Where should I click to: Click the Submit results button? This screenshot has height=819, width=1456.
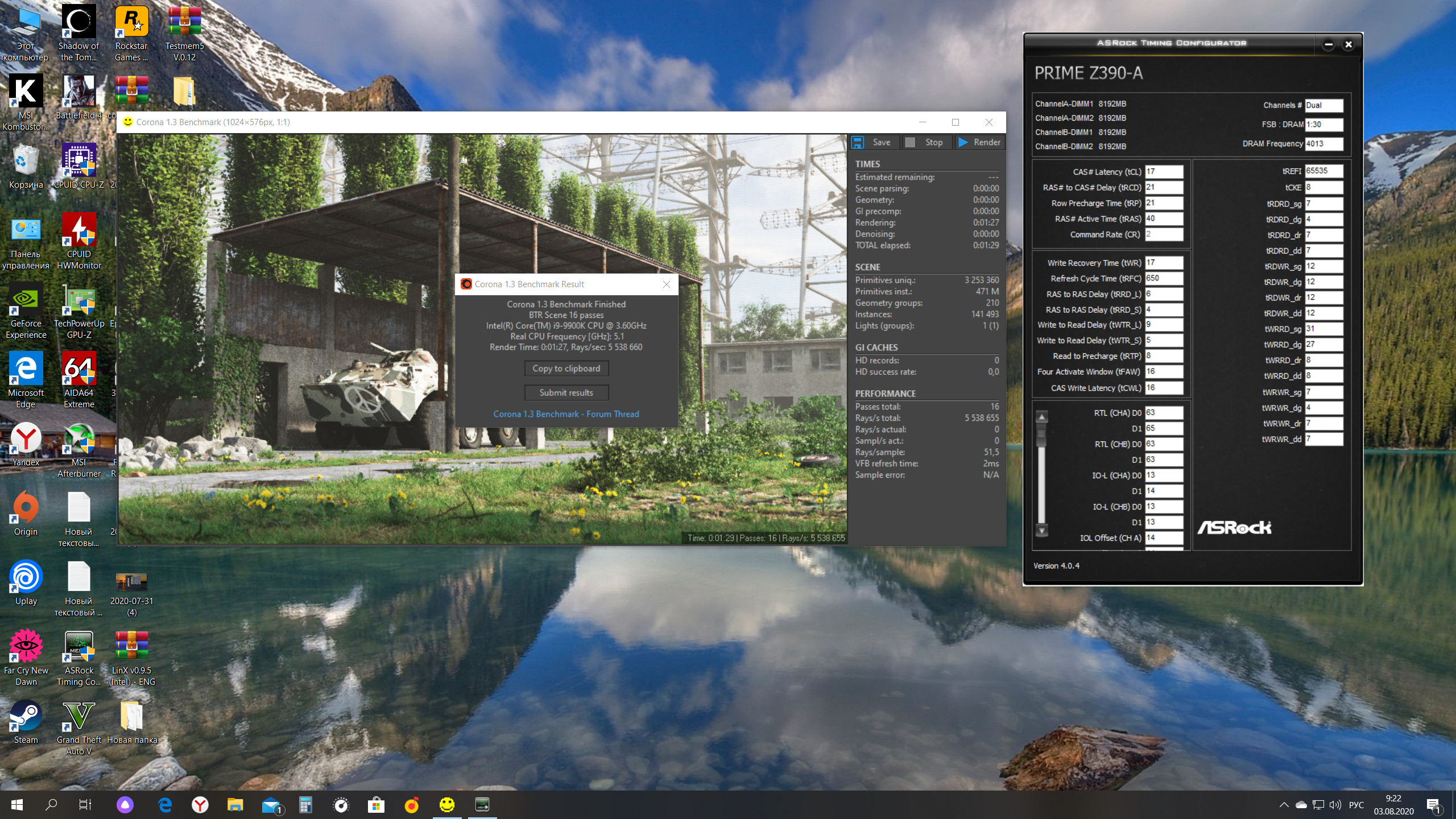coord(566,392)
